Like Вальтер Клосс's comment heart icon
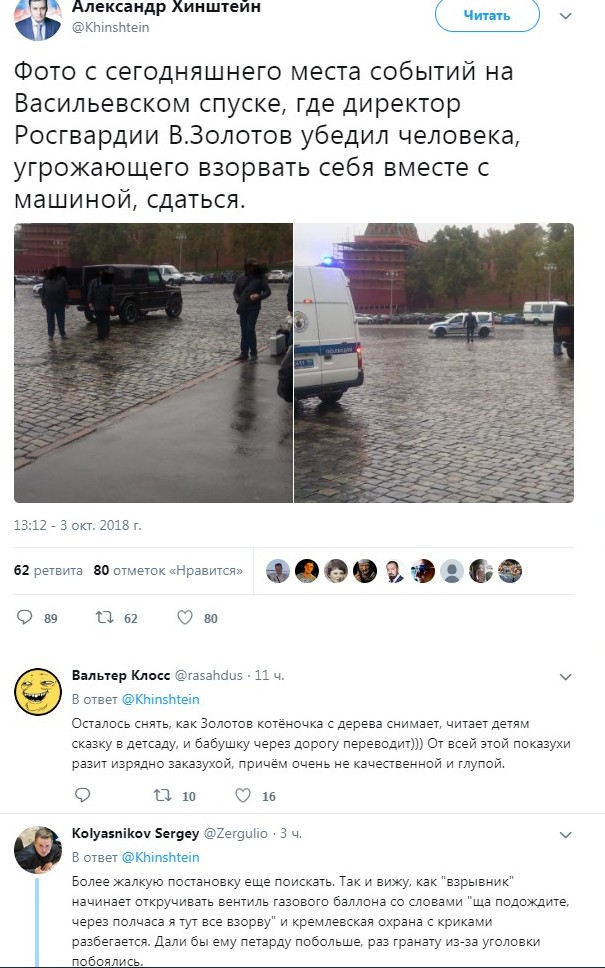 point(243,795)
